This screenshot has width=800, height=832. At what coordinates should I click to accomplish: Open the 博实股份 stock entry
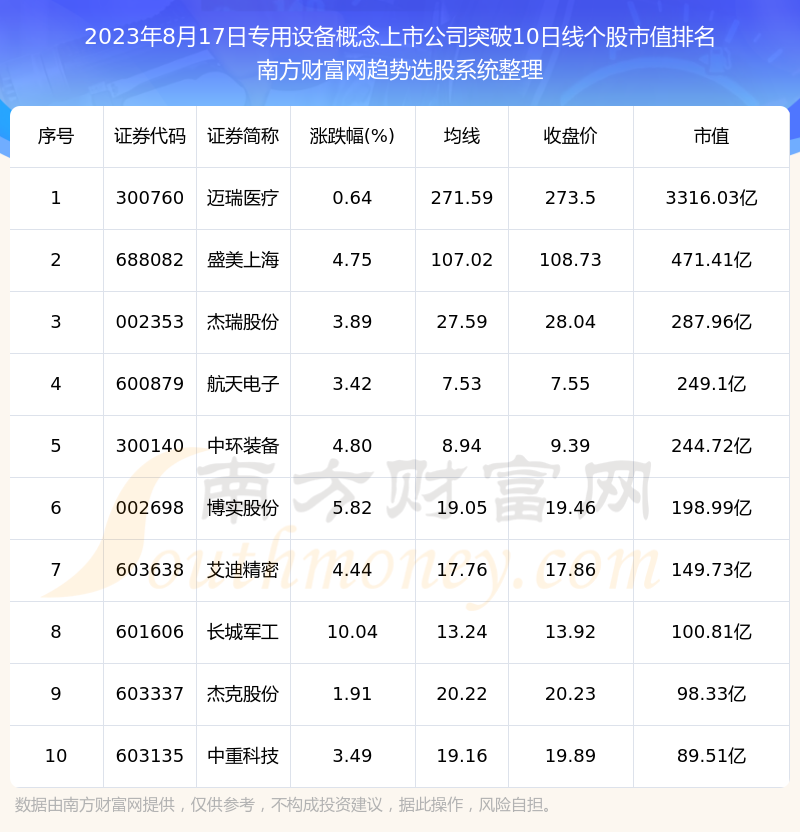tap(243, 508)
